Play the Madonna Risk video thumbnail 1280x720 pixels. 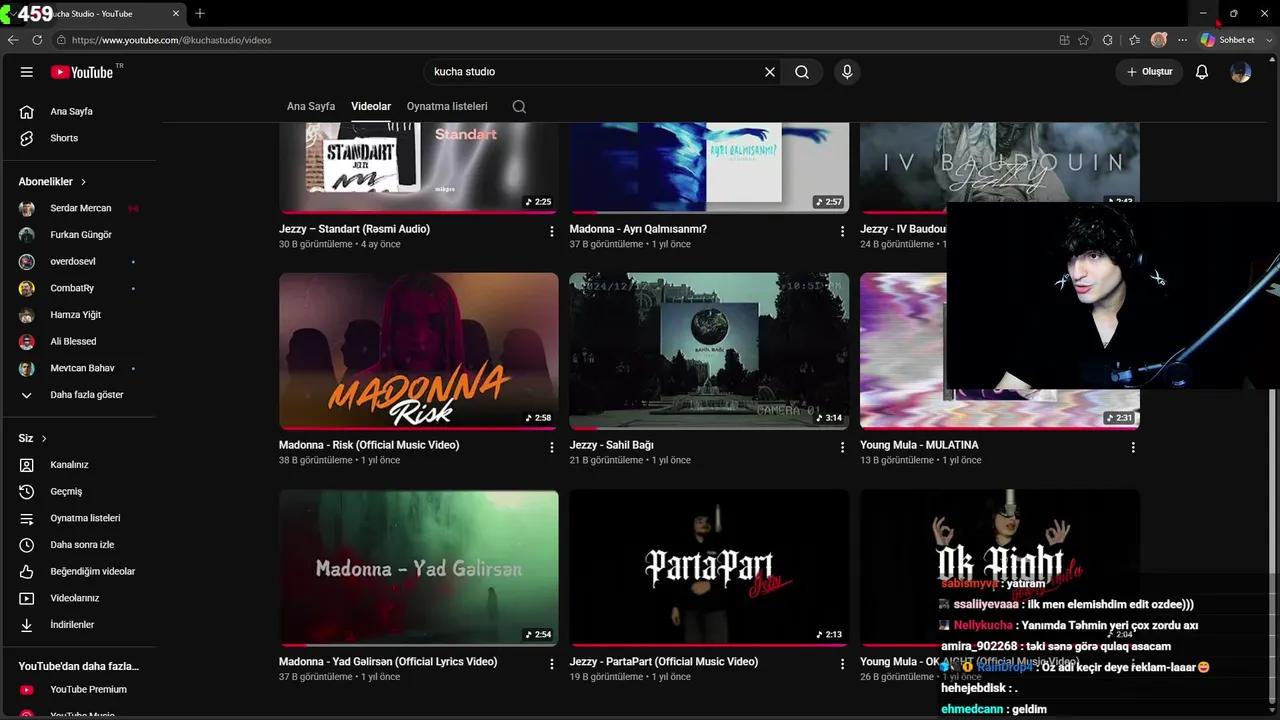pyautogui.click(x=419, y=351)
